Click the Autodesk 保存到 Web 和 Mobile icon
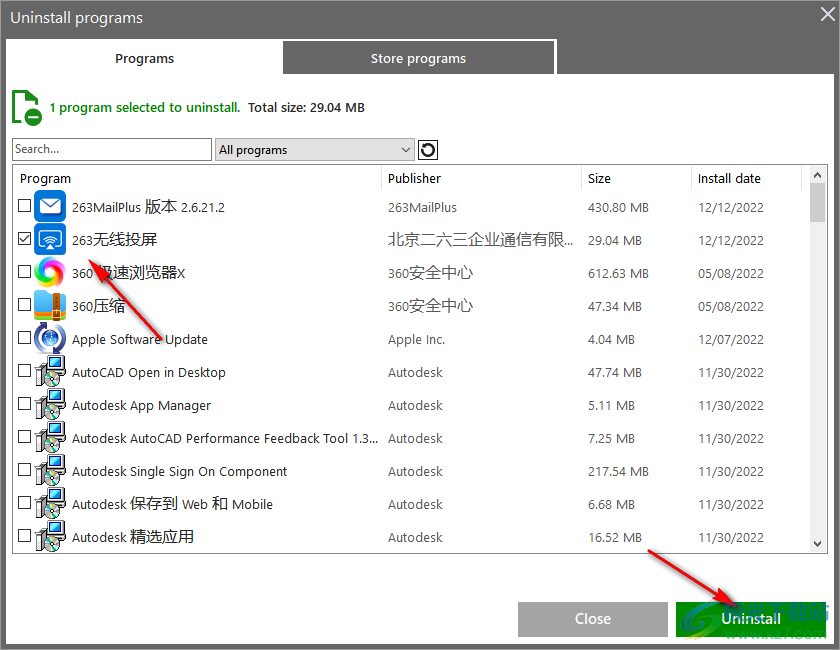The image size is (840, 650). click(x=50, y=504)
